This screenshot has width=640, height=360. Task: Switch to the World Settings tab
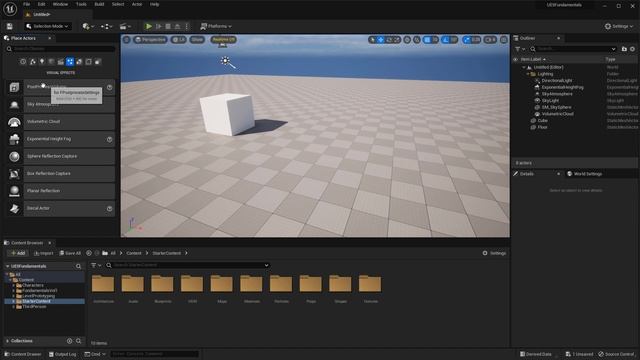(x=584, y=174)
